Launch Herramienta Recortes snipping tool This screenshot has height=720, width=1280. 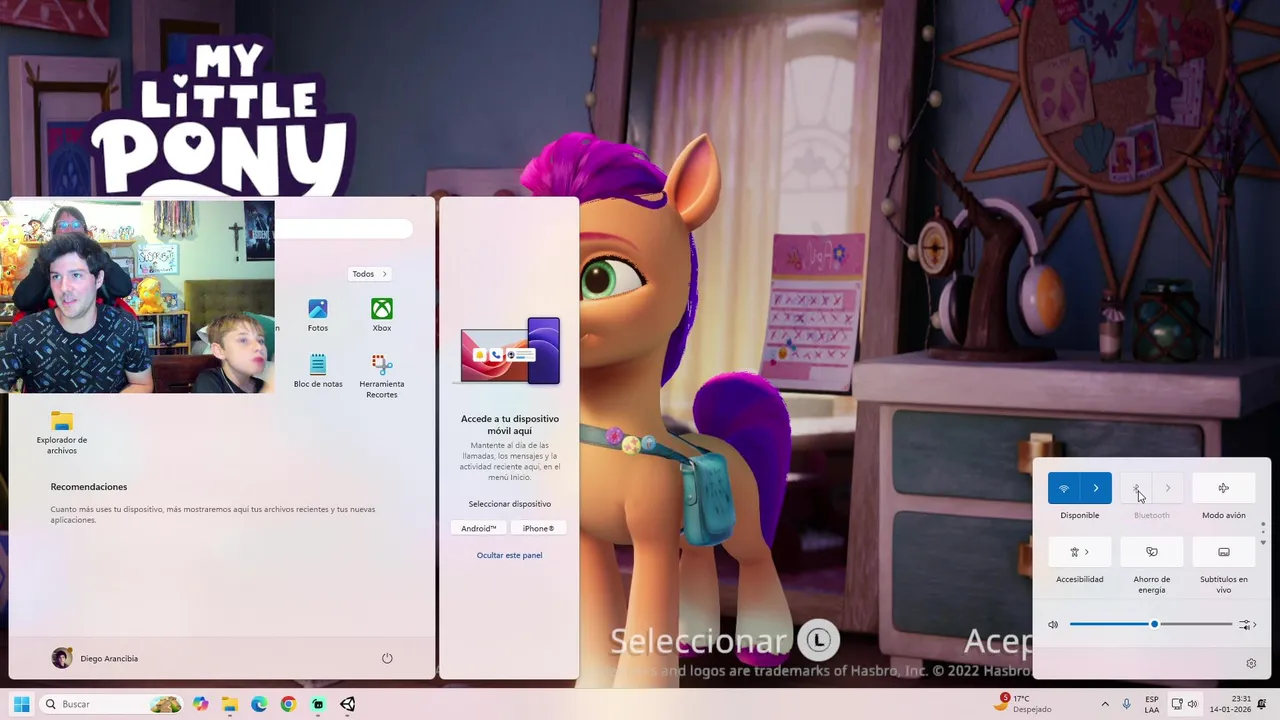(382, 376)
